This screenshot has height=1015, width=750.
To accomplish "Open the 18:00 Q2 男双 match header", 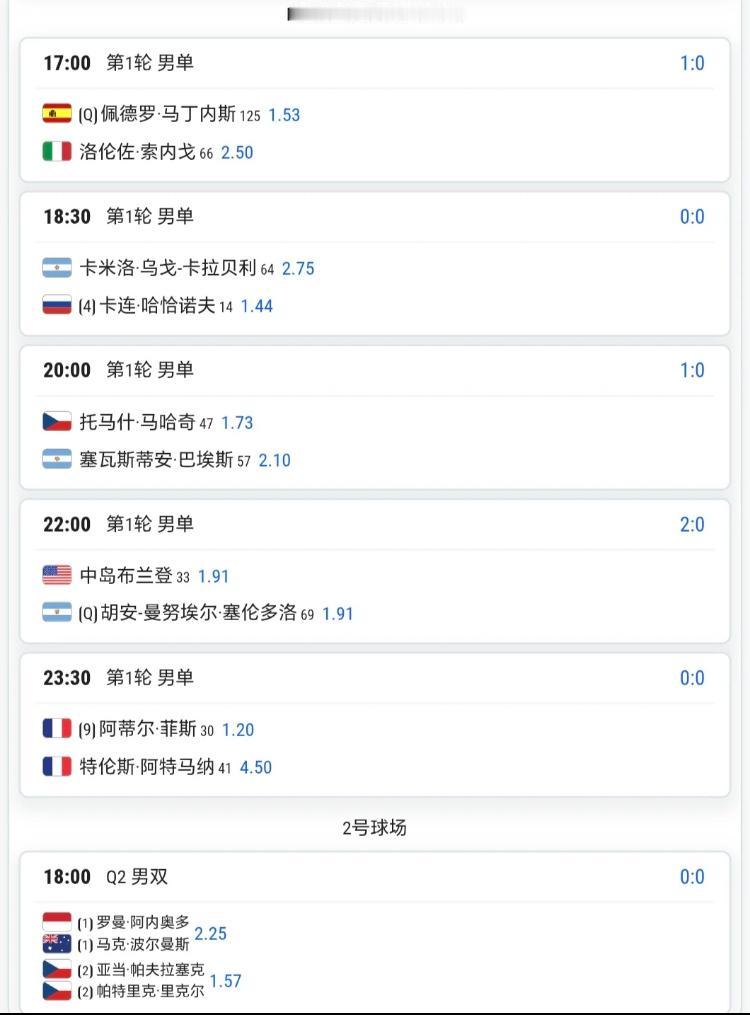I will 106,877.
